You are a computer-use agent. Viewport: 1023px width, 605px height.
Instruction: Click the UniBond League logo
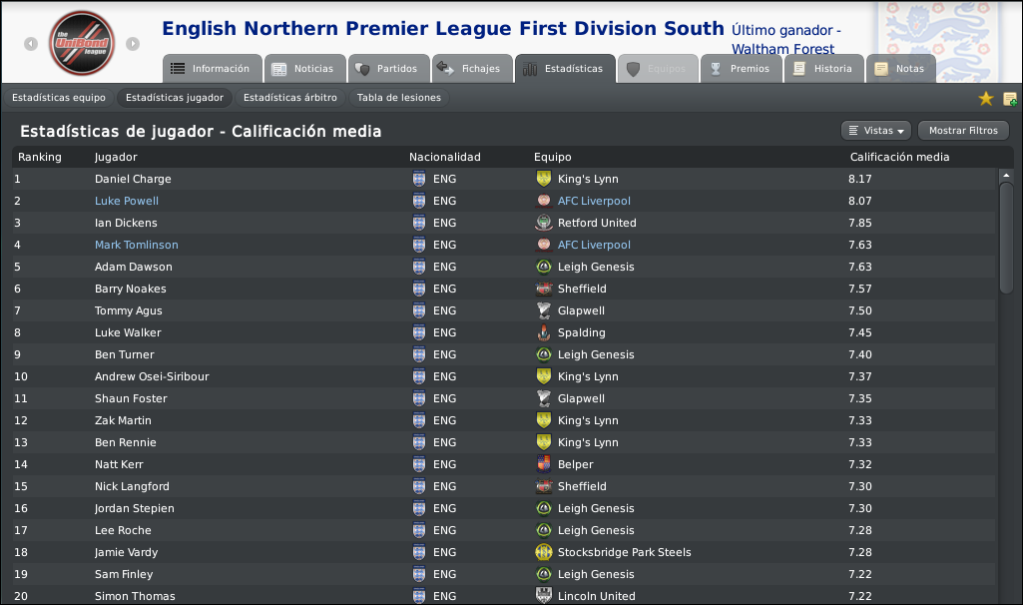point(82,43)
